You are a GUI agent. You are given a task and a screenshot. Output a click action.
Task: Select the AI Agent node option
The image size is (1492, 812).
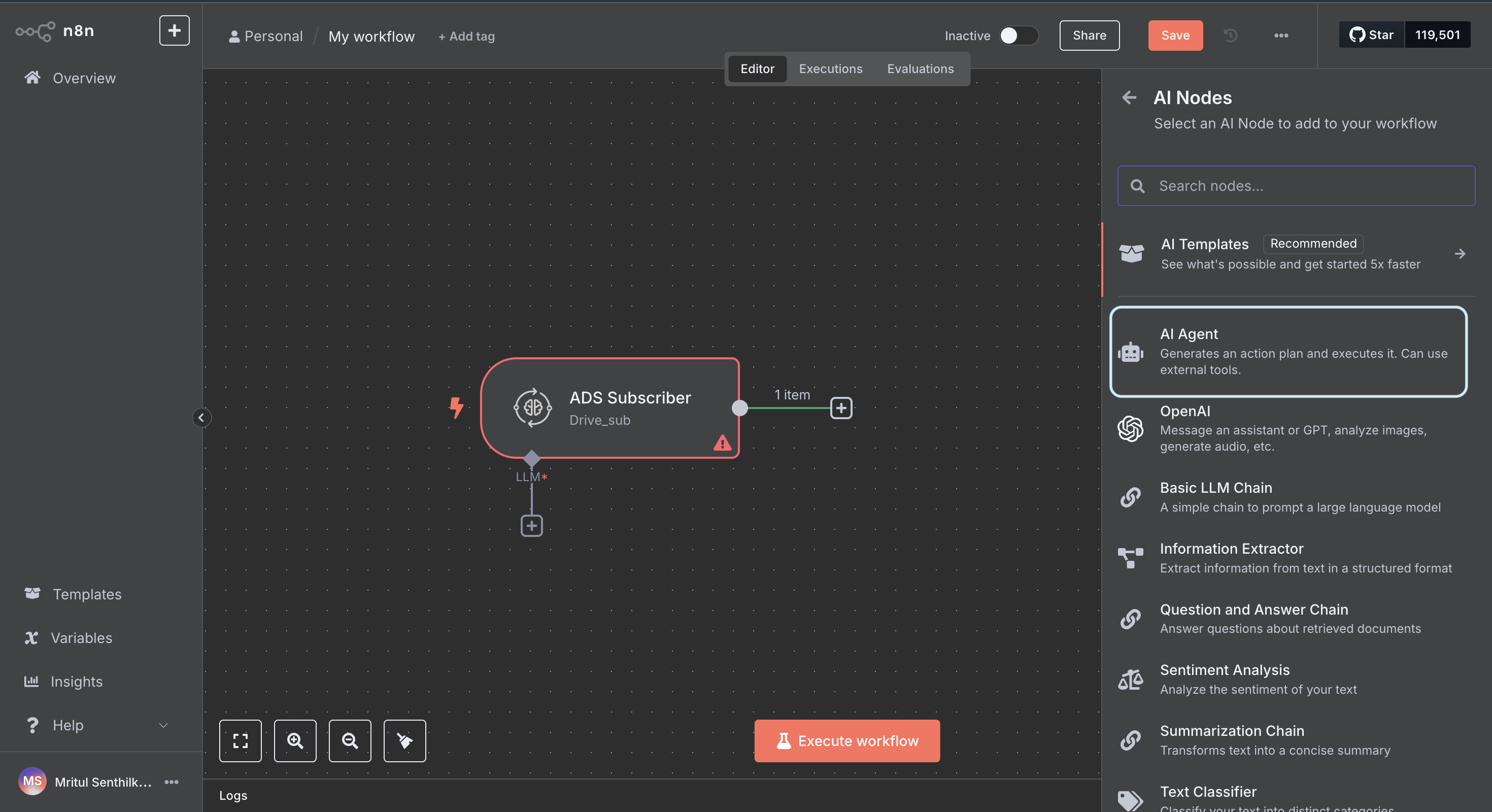[1287, 351]
